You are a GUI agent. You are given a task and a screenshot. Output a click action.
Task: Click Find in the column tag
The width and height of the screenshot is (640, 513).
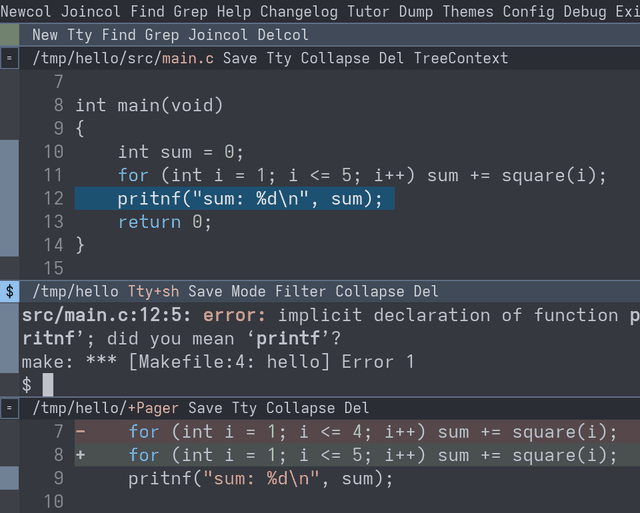pyautogui.click(x=119, y=35)
